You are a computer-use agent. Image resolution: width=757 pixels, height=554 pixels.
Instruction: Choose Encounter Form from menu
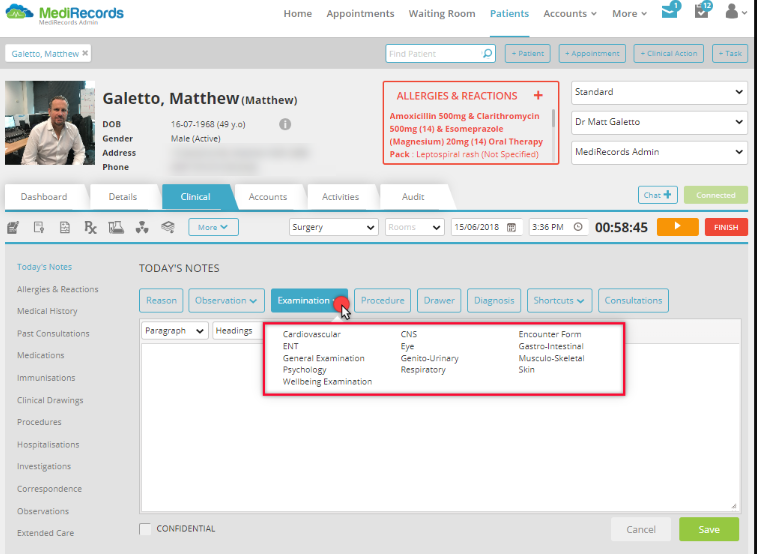550,334
